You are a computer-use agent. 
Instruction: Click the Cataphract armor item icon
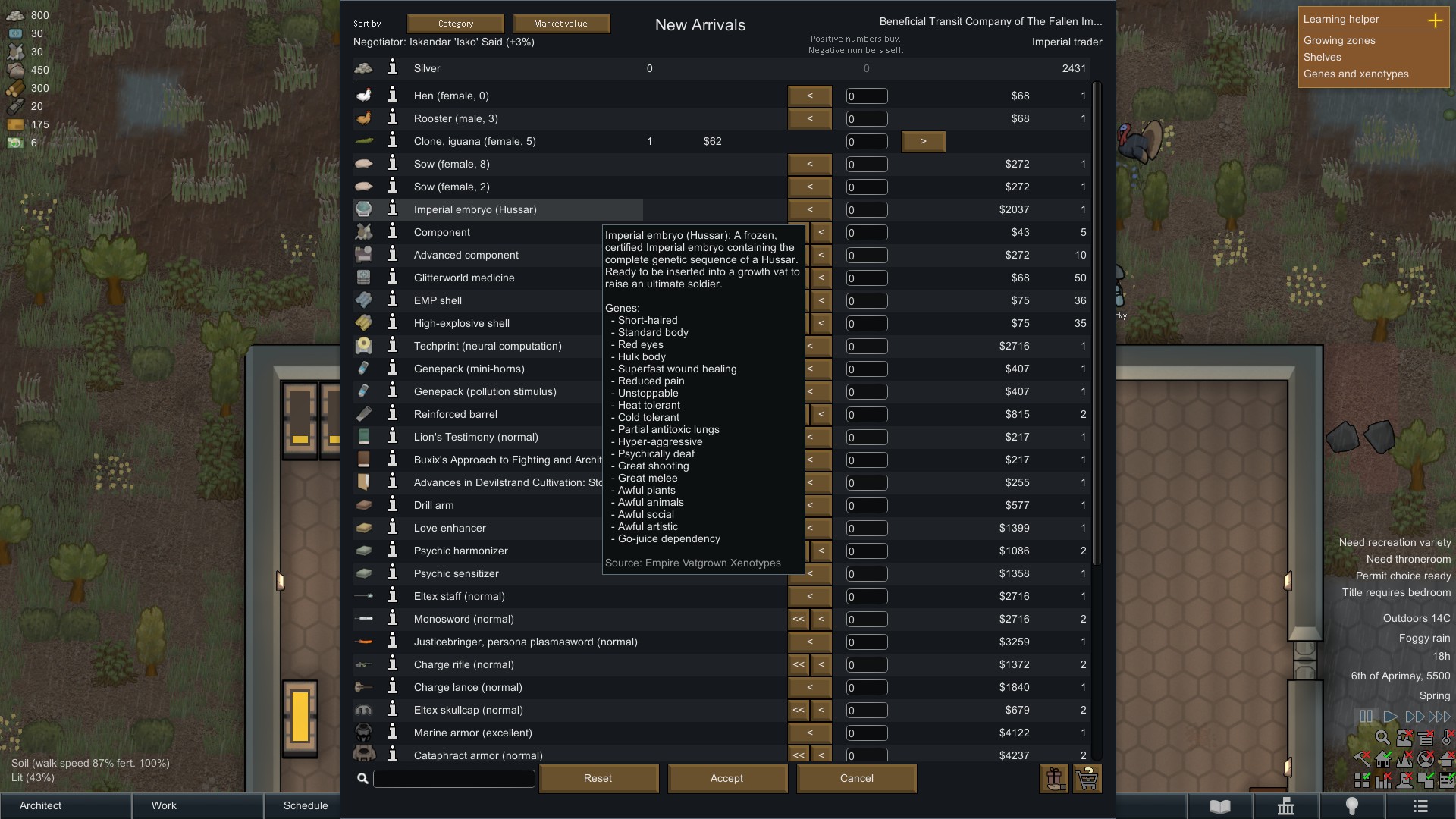click(364, 754)
